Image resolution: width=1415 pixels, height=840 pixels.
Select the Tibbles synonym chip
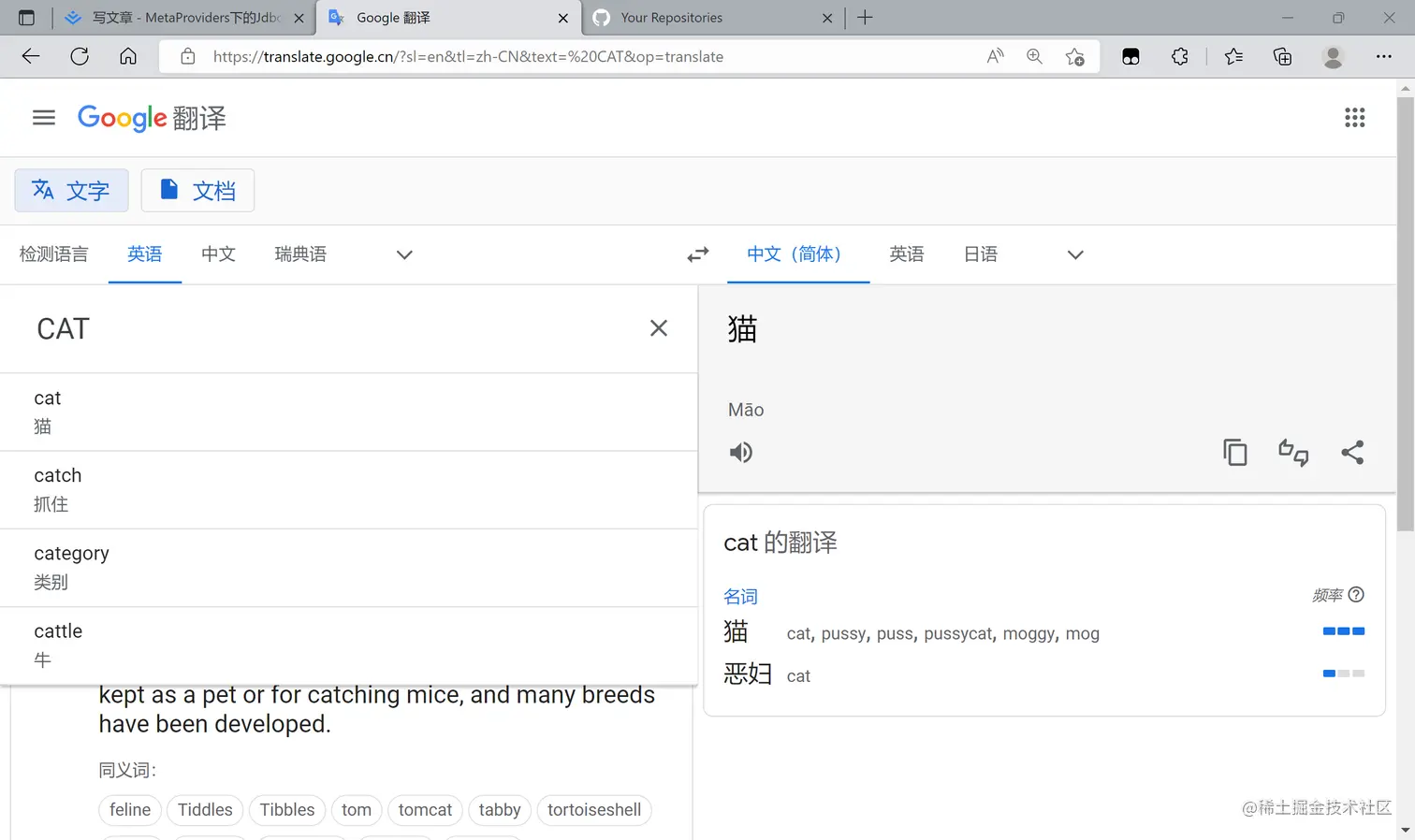(x=287, y=810)
